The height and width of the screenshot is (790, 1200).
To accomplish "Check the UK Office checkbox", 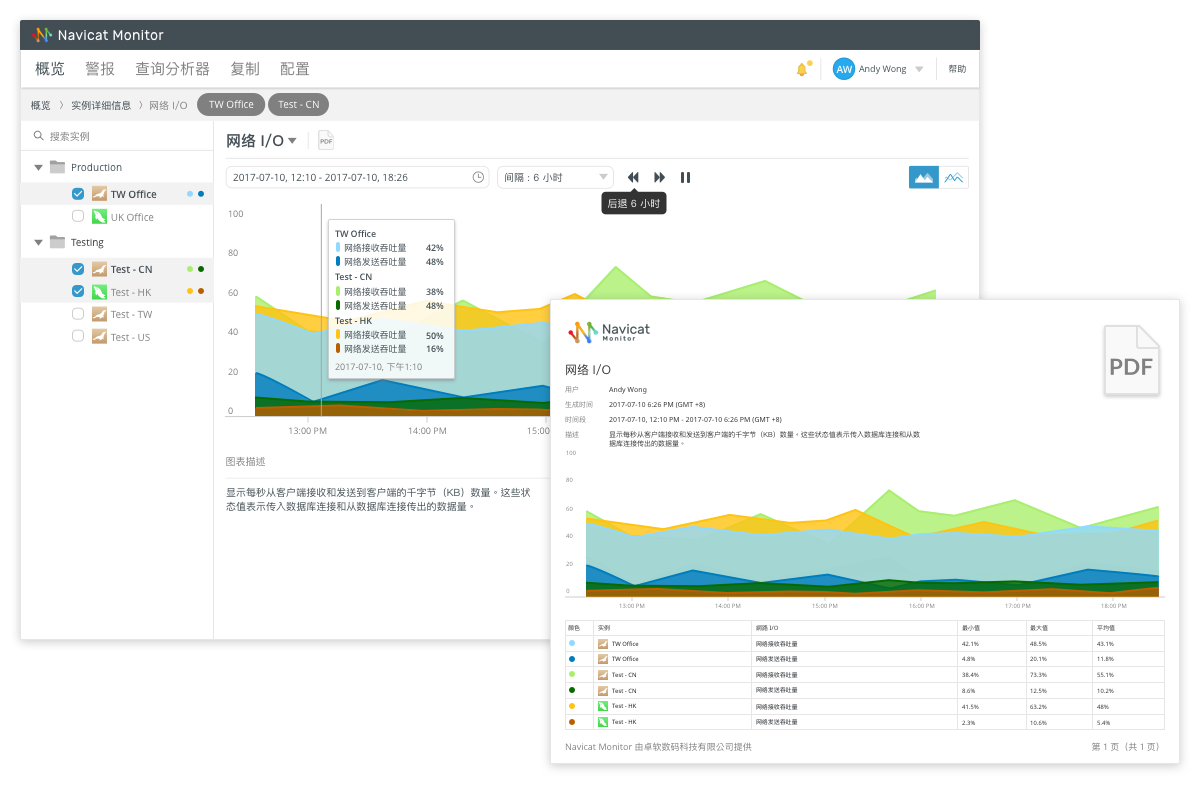I will [78, 216].
